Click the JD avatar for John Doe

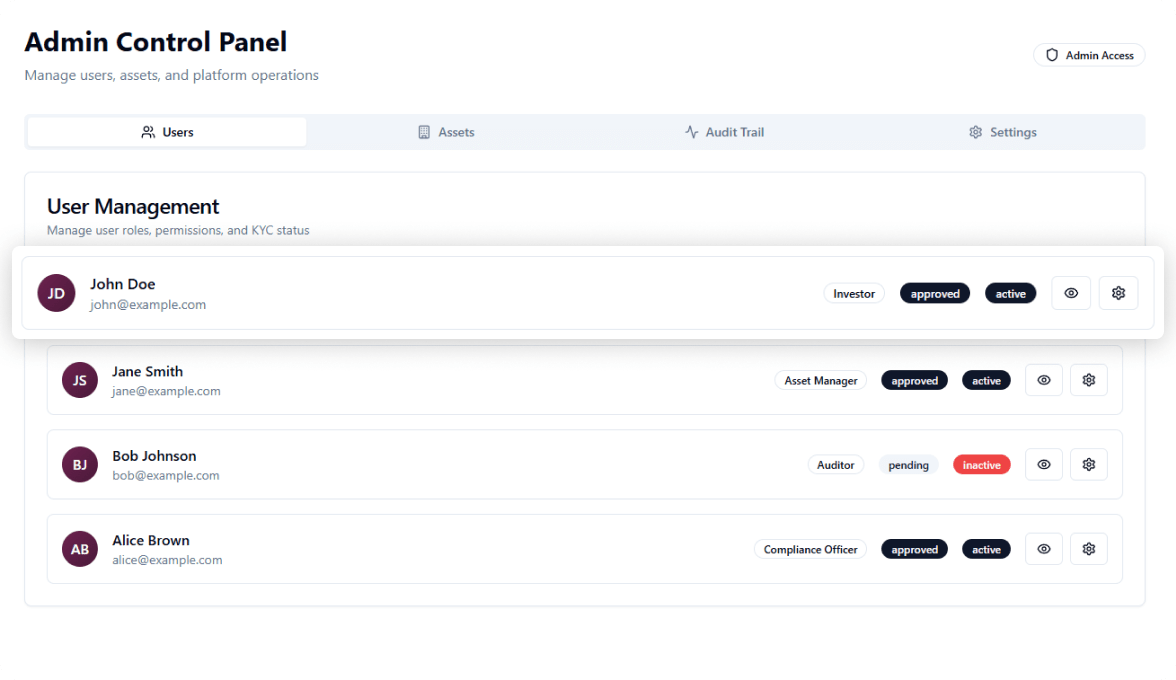point(57,293)
